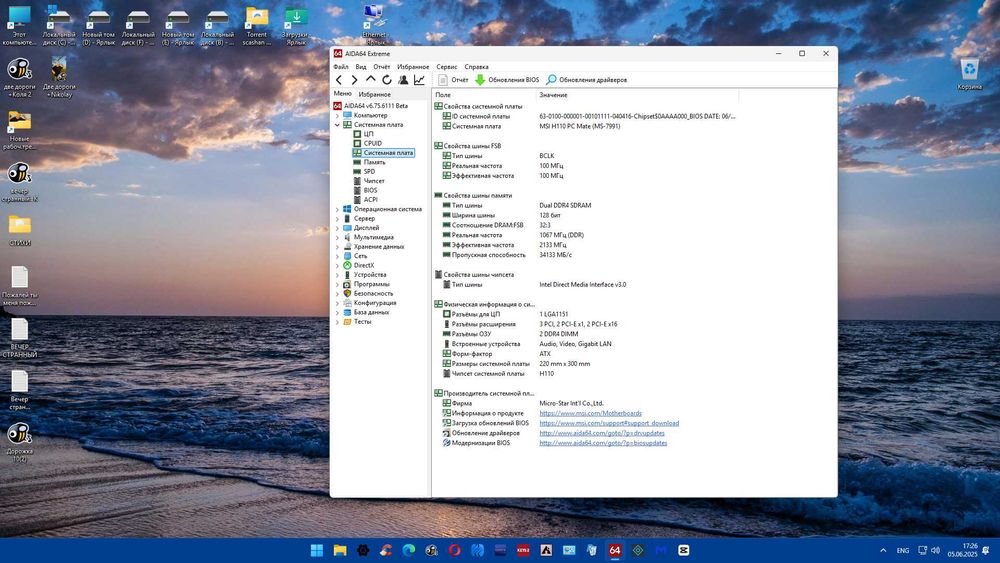Expand the Мультимедиа tree node
The width and height of the screenshot is (1000, 563).
[x=337, y=237]
